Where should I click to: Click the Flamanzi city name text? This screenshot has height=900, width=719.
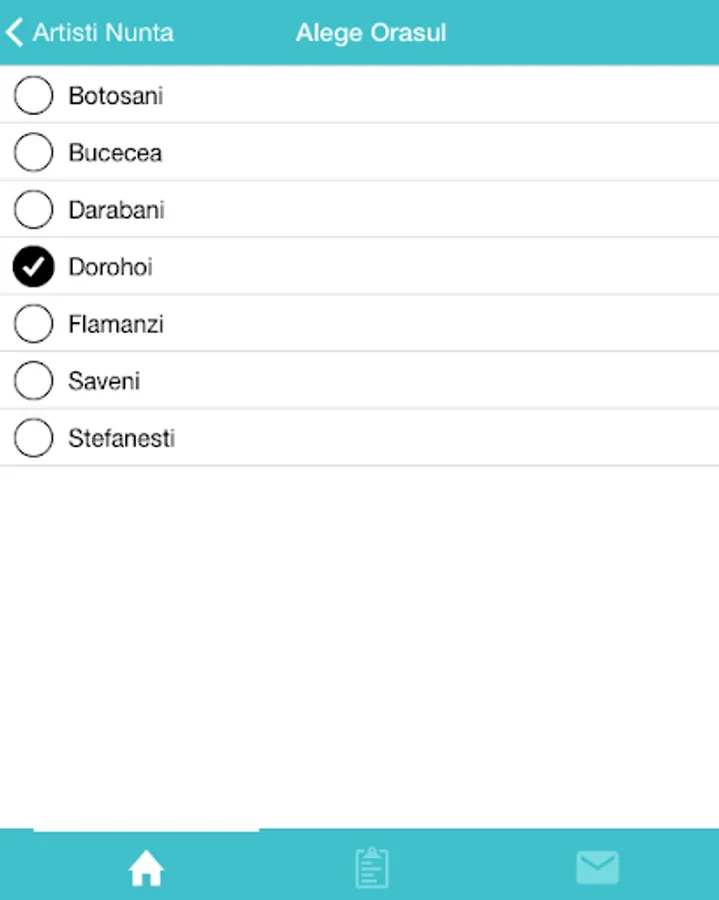(116, 324)
